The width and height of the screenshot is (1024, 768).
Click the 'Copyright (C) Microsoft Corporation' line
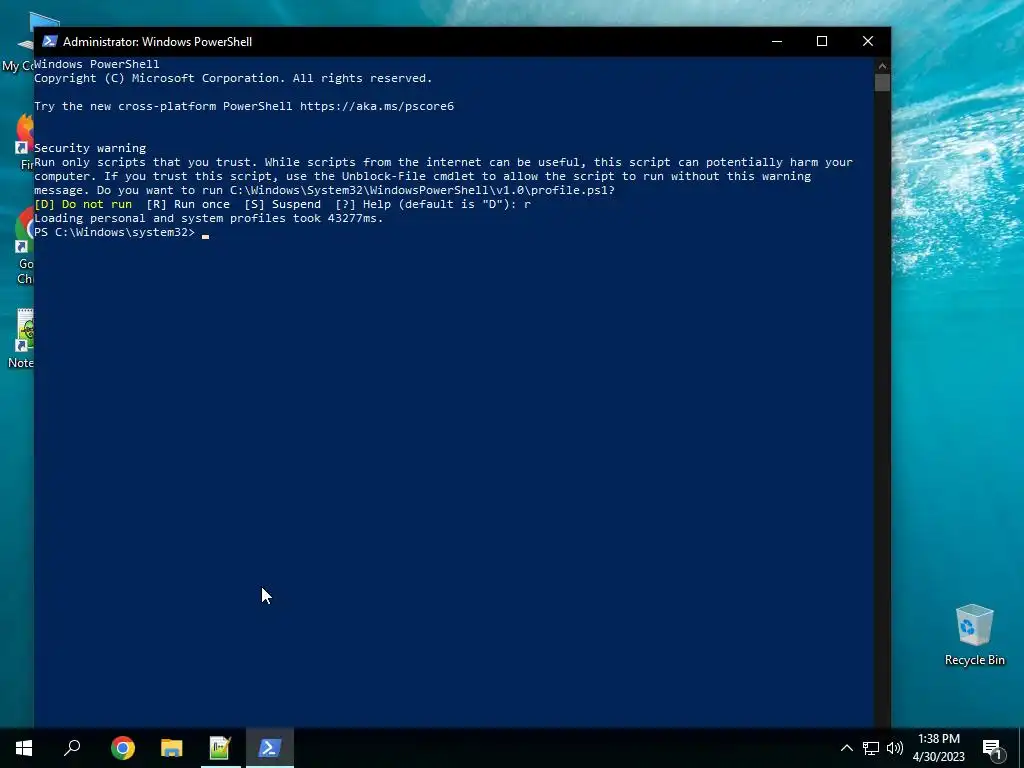click(233, 78)
